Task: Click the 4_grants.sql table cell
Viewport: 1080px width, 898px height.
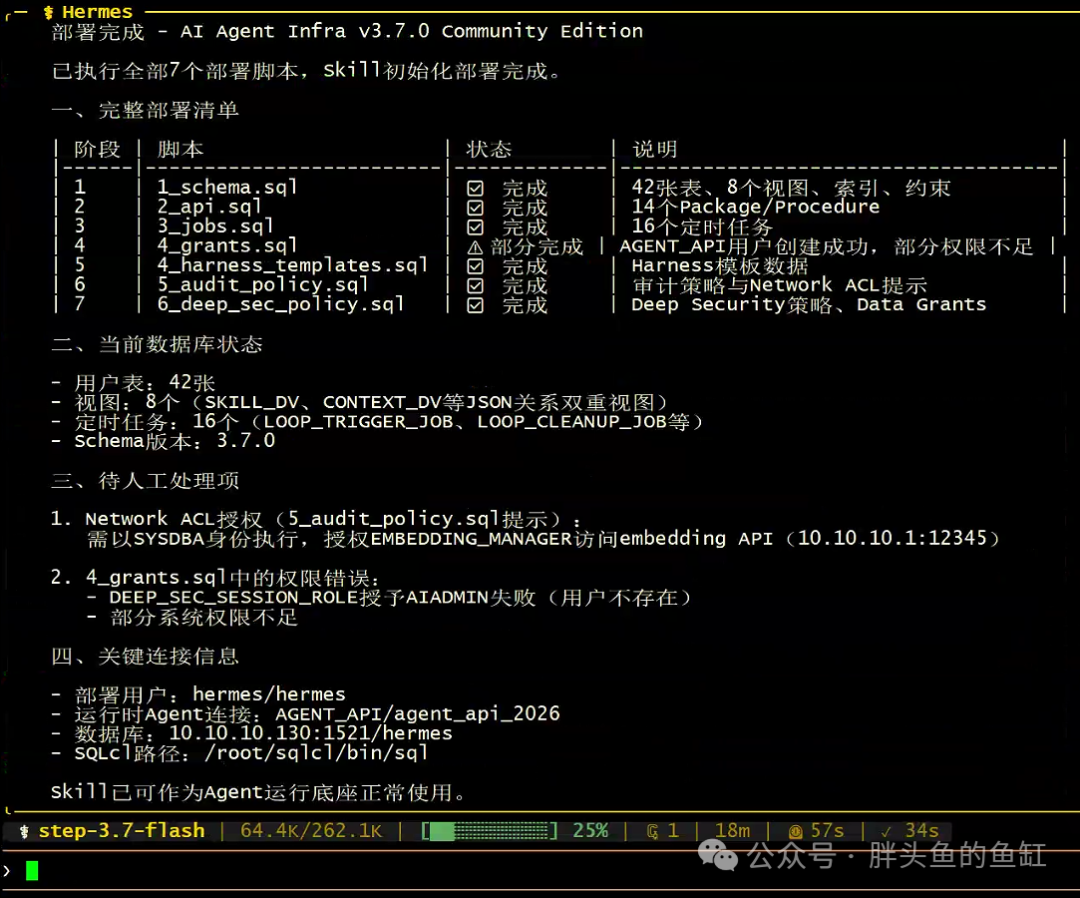Action: 227,246
